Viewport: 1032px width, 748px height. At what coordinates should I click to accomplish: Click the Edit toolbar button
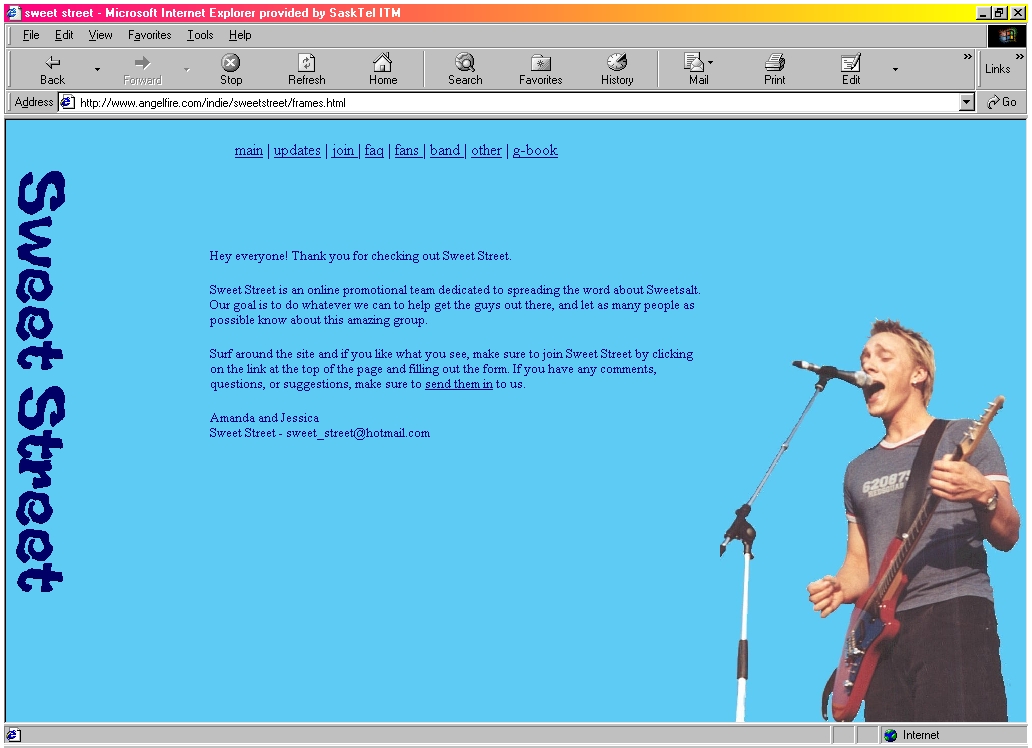coord(850,69)
